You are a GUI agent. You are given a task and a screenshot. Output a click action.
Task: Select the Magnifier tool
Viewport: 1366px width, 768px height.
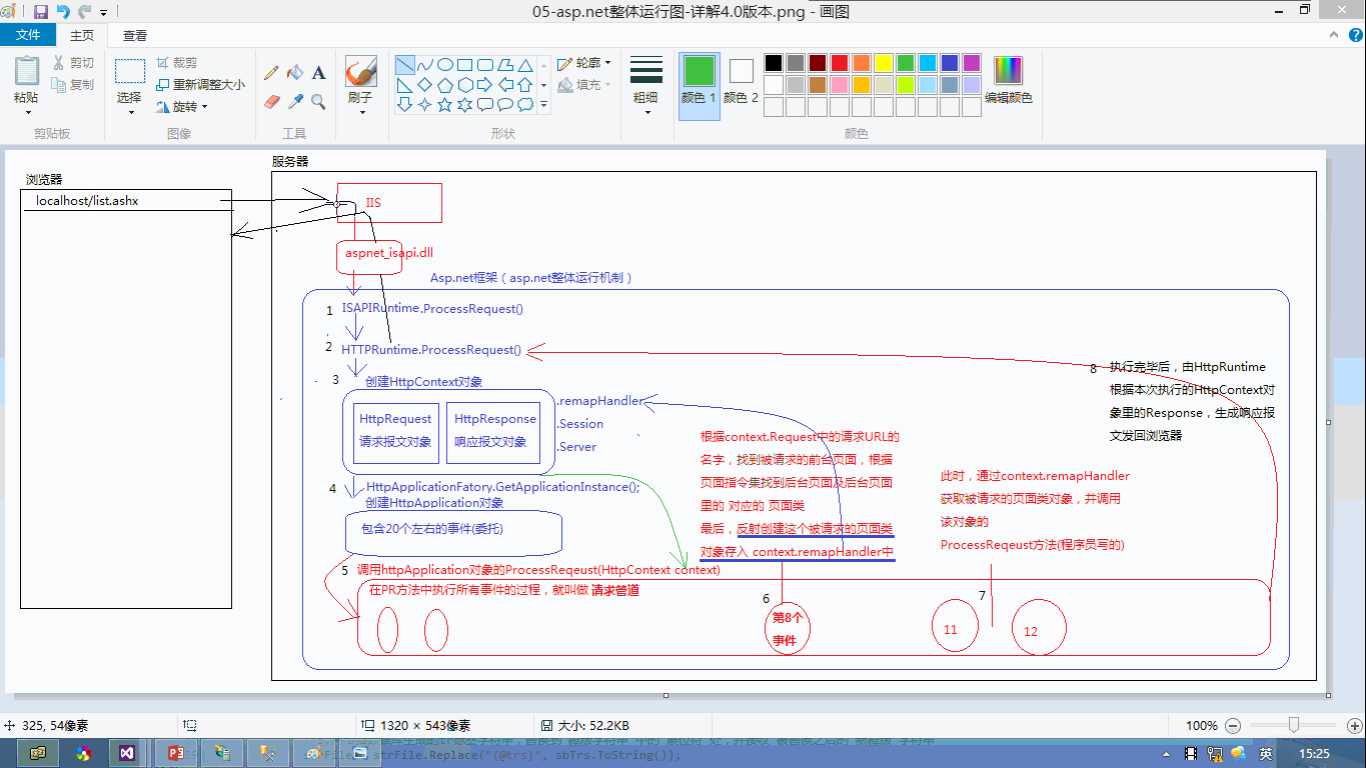click(x=319, y=101)
